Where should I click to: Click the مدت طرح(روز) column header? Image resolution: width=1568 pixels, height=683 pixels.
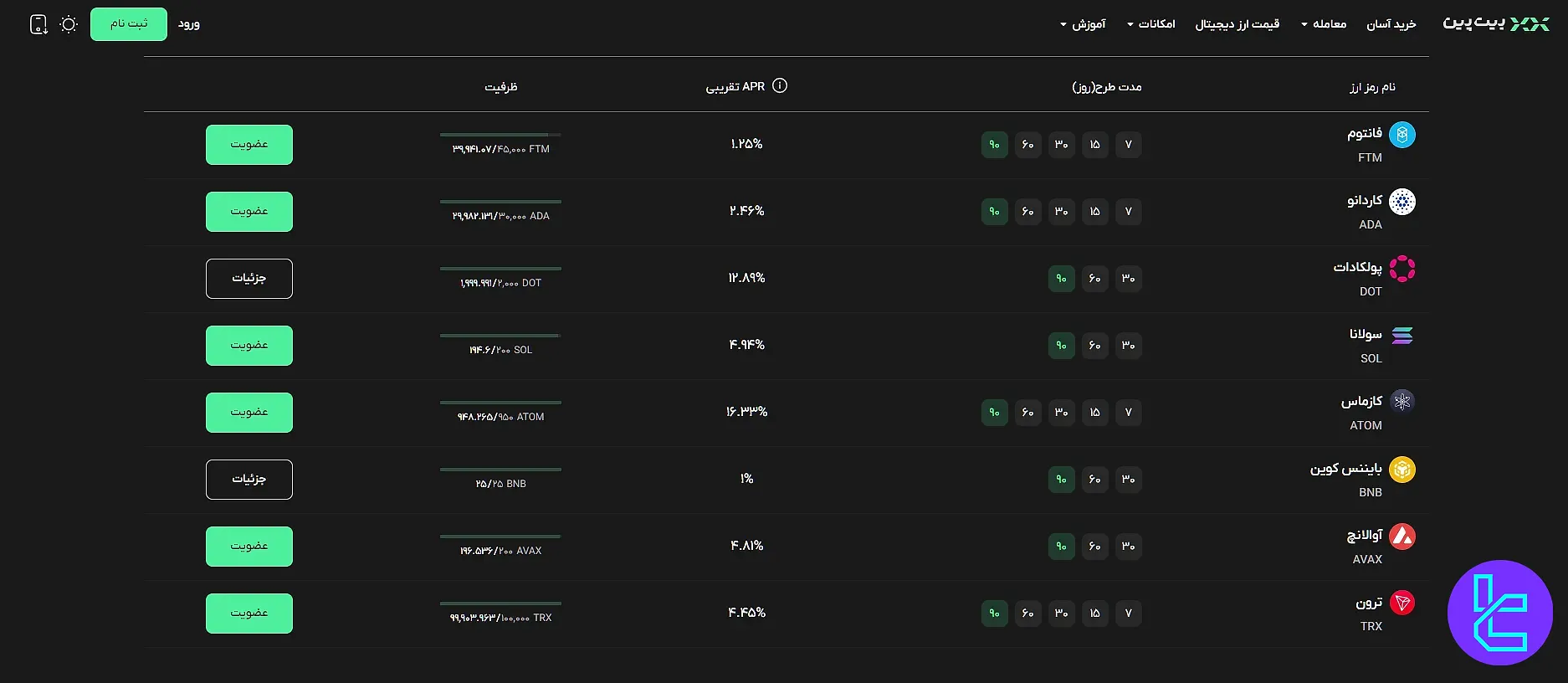click(x=1107, y=87)
